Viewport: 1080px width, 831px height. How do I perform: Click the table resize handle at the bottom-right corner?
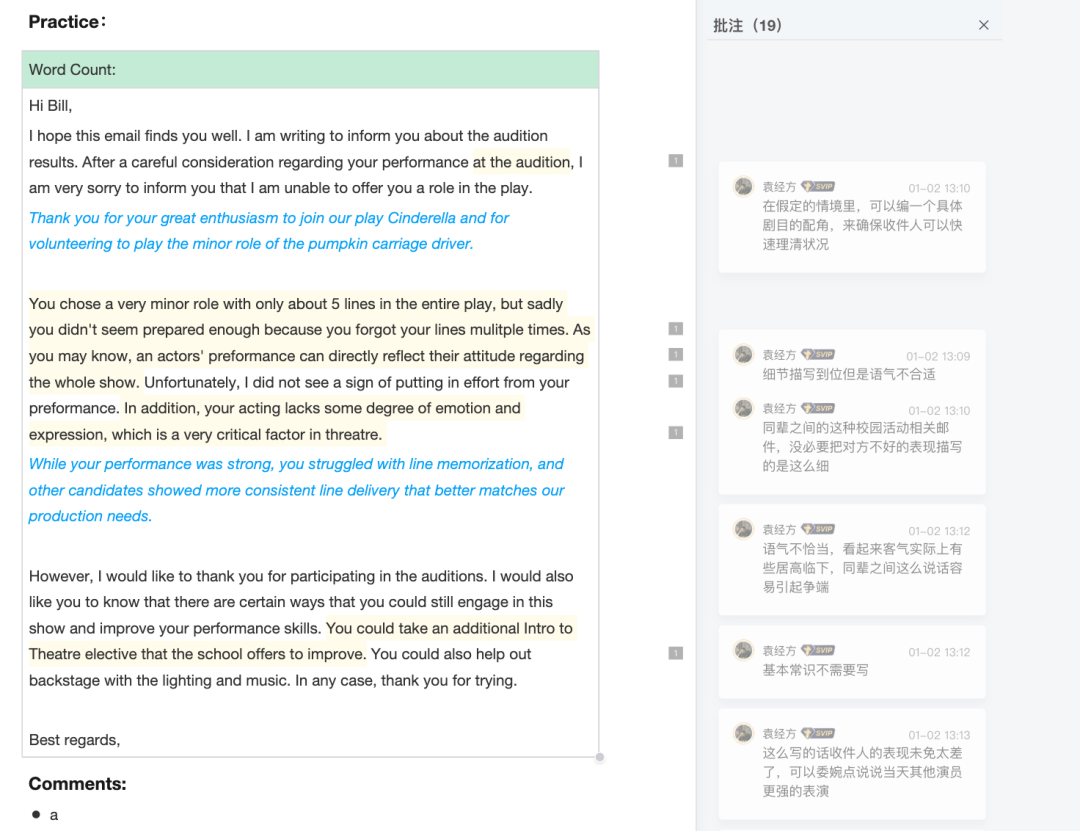pos(600,757)
